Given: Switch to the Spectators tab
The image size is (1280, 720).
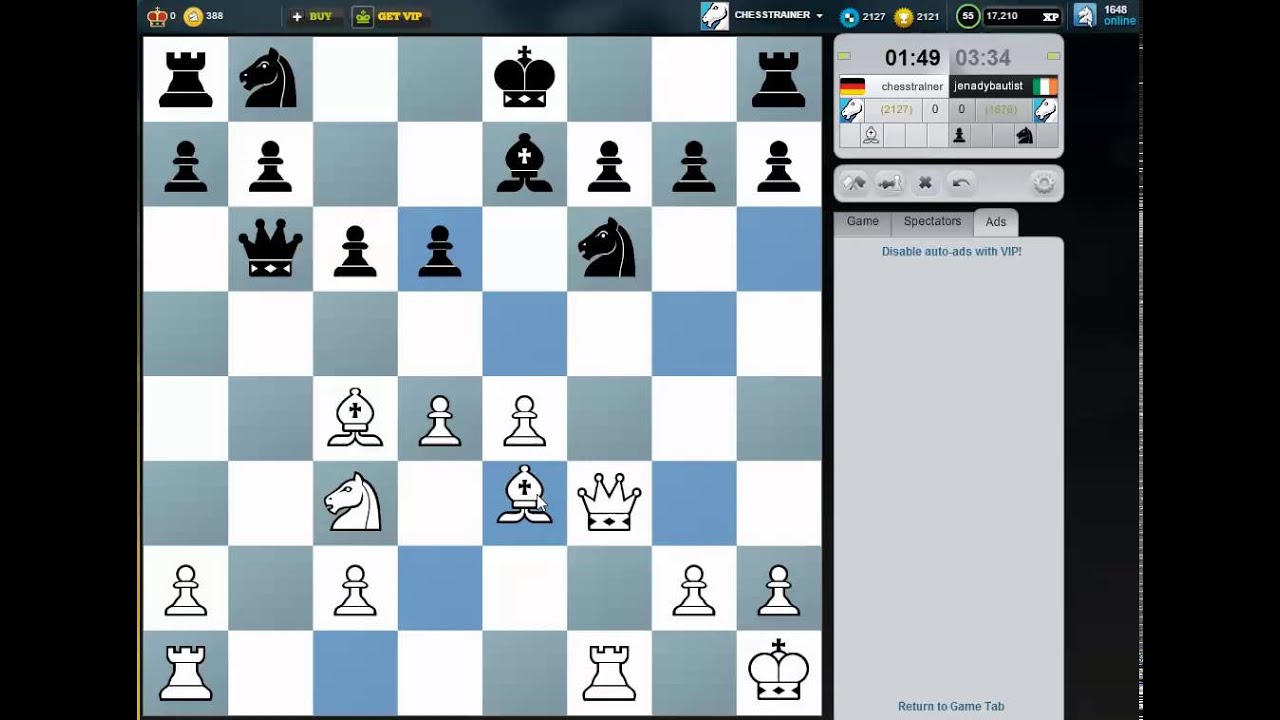Looking at the screenshot, I should 932,222.
